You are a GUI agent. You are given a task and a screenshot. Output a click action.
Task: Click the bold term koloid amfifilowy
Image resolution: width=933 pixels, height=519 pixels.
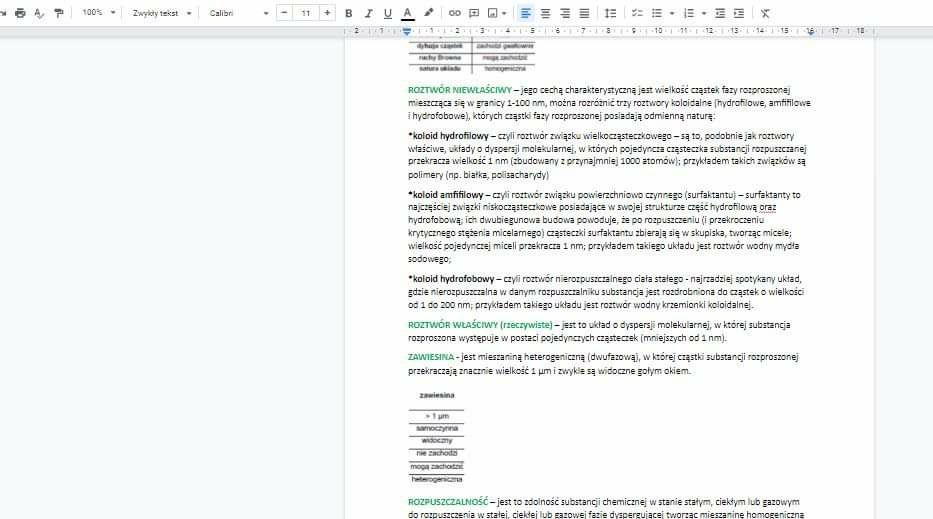(x=448, y=195)
